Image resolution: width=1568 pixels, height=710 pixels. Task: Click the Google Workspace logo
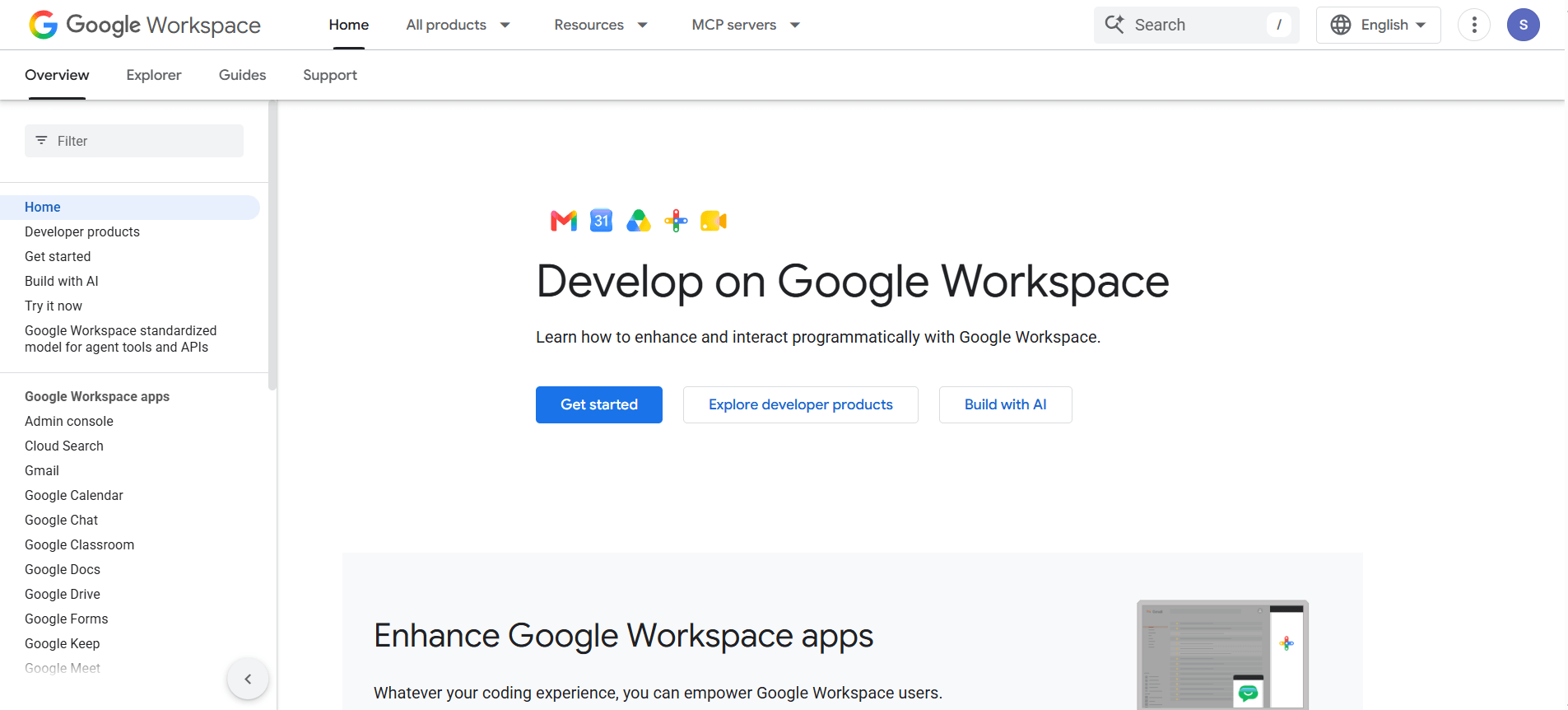click(x=145, y=25)
